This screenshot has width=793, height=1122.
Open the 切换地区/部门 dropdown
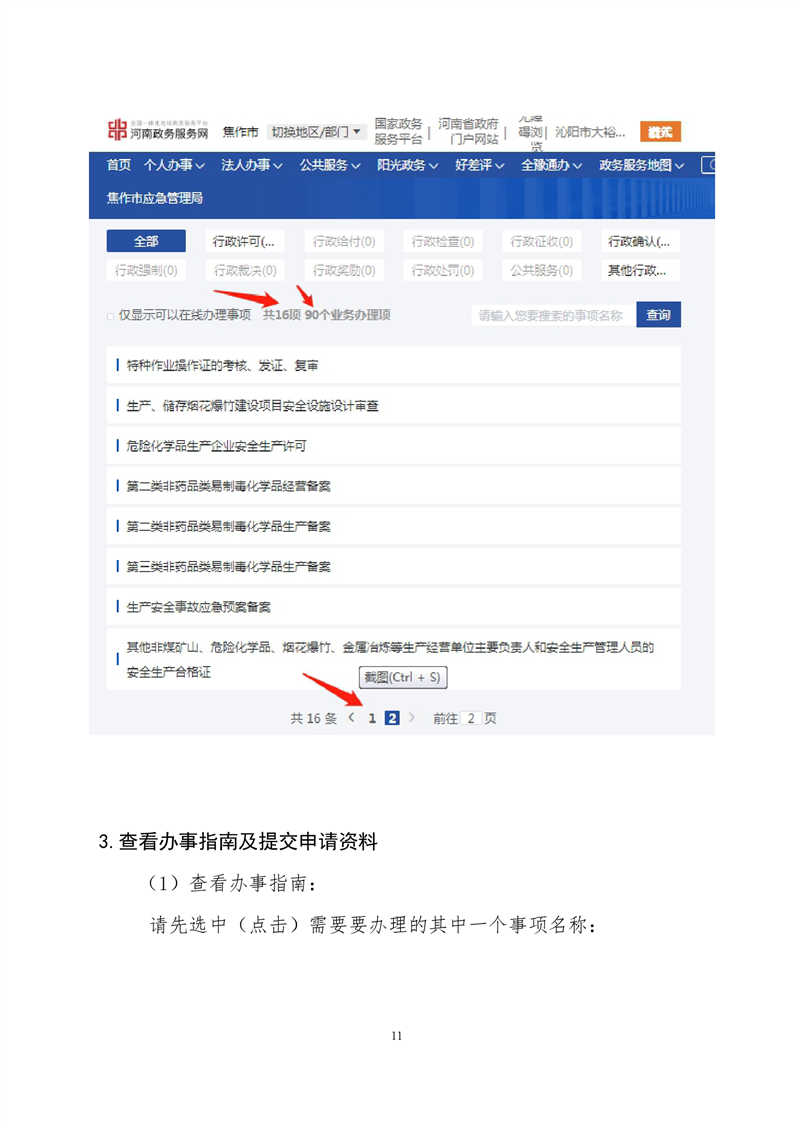pos(317,132)
